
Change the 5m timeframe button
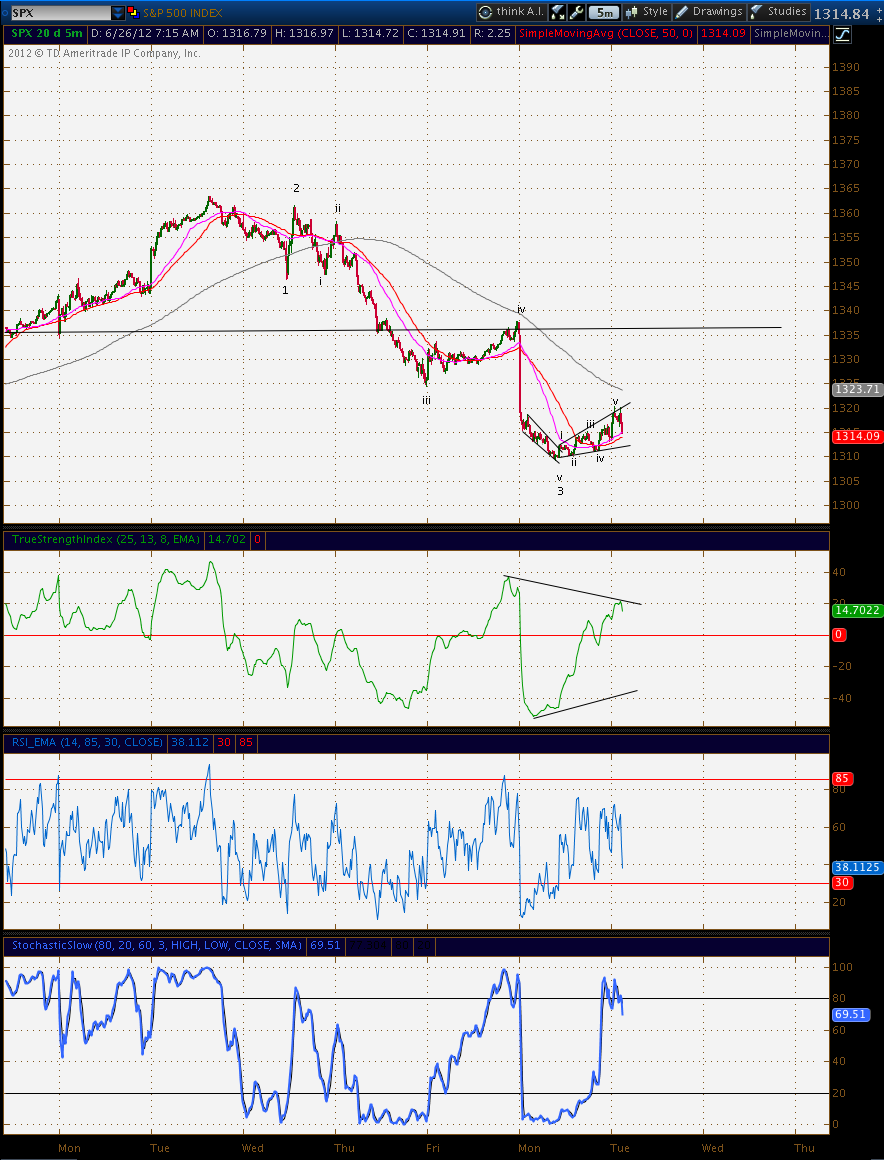click(604, 12)
